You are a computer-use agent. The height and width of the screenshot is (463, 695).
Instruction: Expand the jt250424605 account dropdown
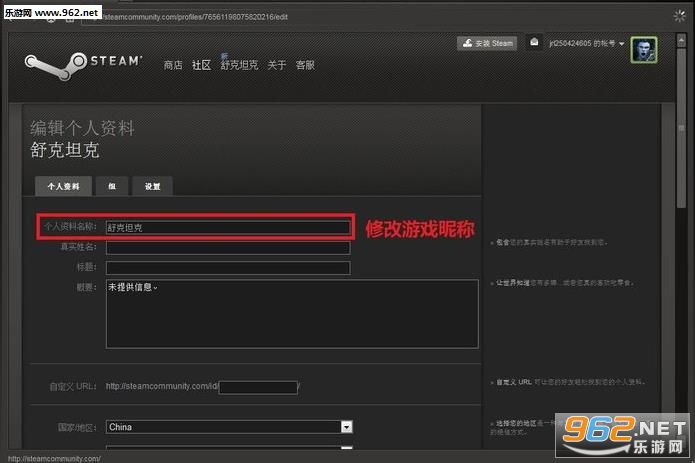pos(586,43)
